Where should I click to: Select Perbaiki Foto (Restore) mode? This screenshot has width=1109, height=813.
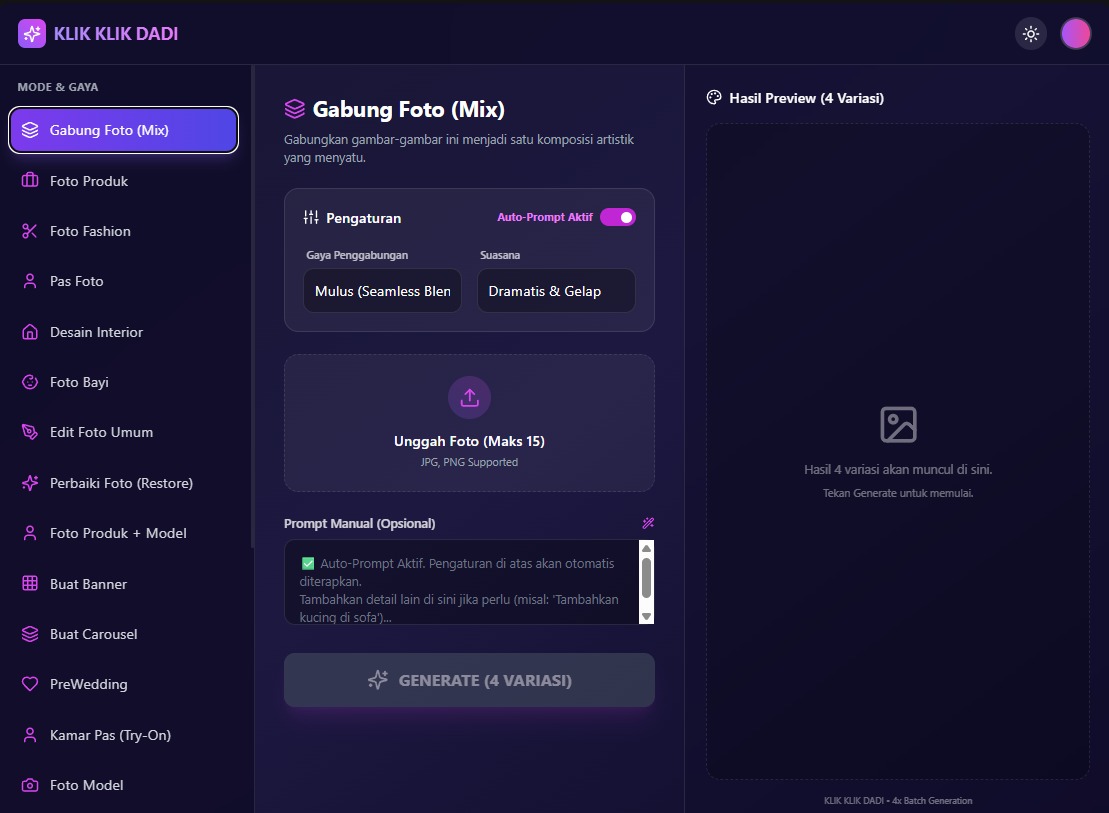pos(121,483)
